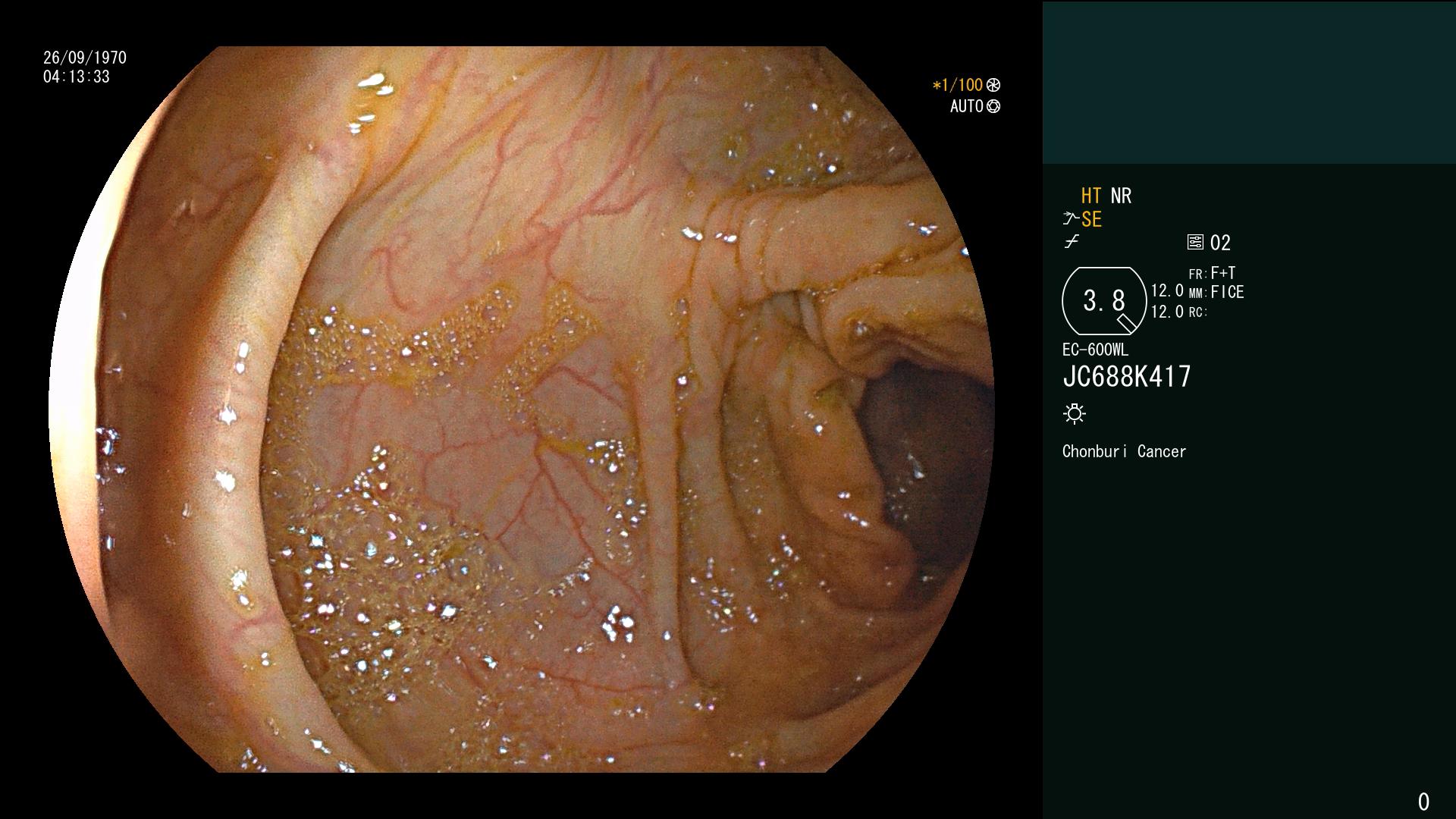Click the upper 12.0 value
Viewport: 1456px width, 819px height.
point(1167,290)
